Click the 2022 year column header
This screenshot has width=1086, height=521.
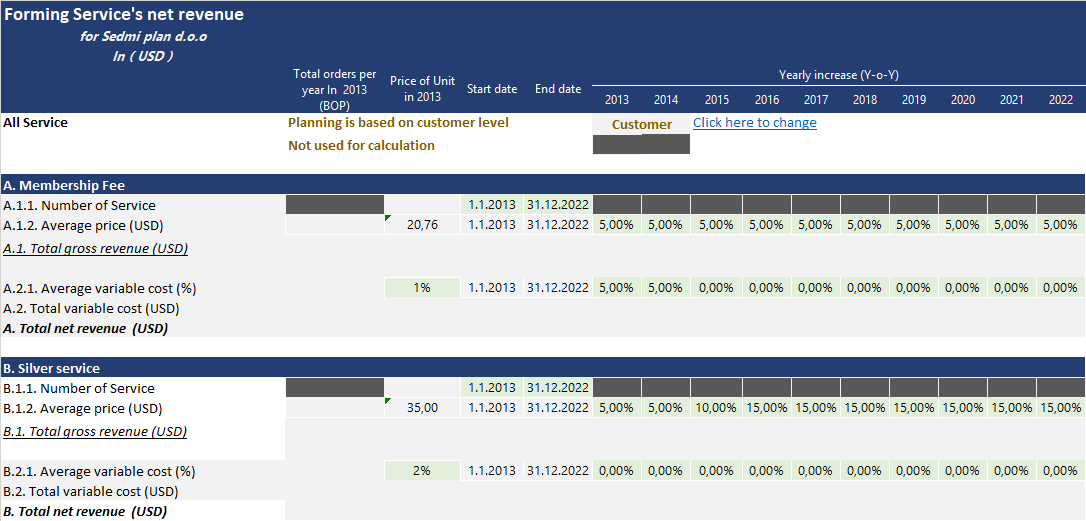pos(1061,100)
